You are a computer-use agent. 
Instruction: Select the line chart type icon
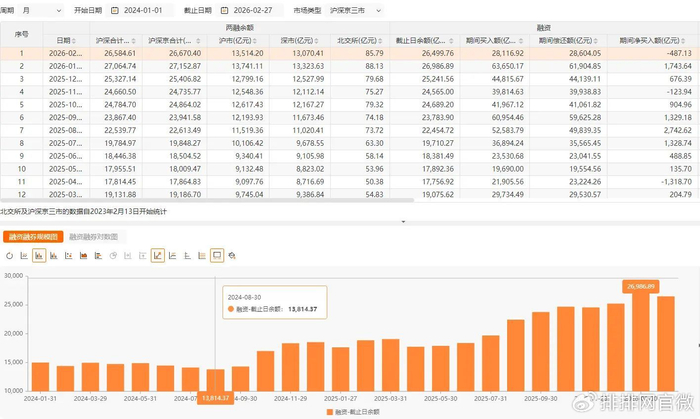point(24,255)
